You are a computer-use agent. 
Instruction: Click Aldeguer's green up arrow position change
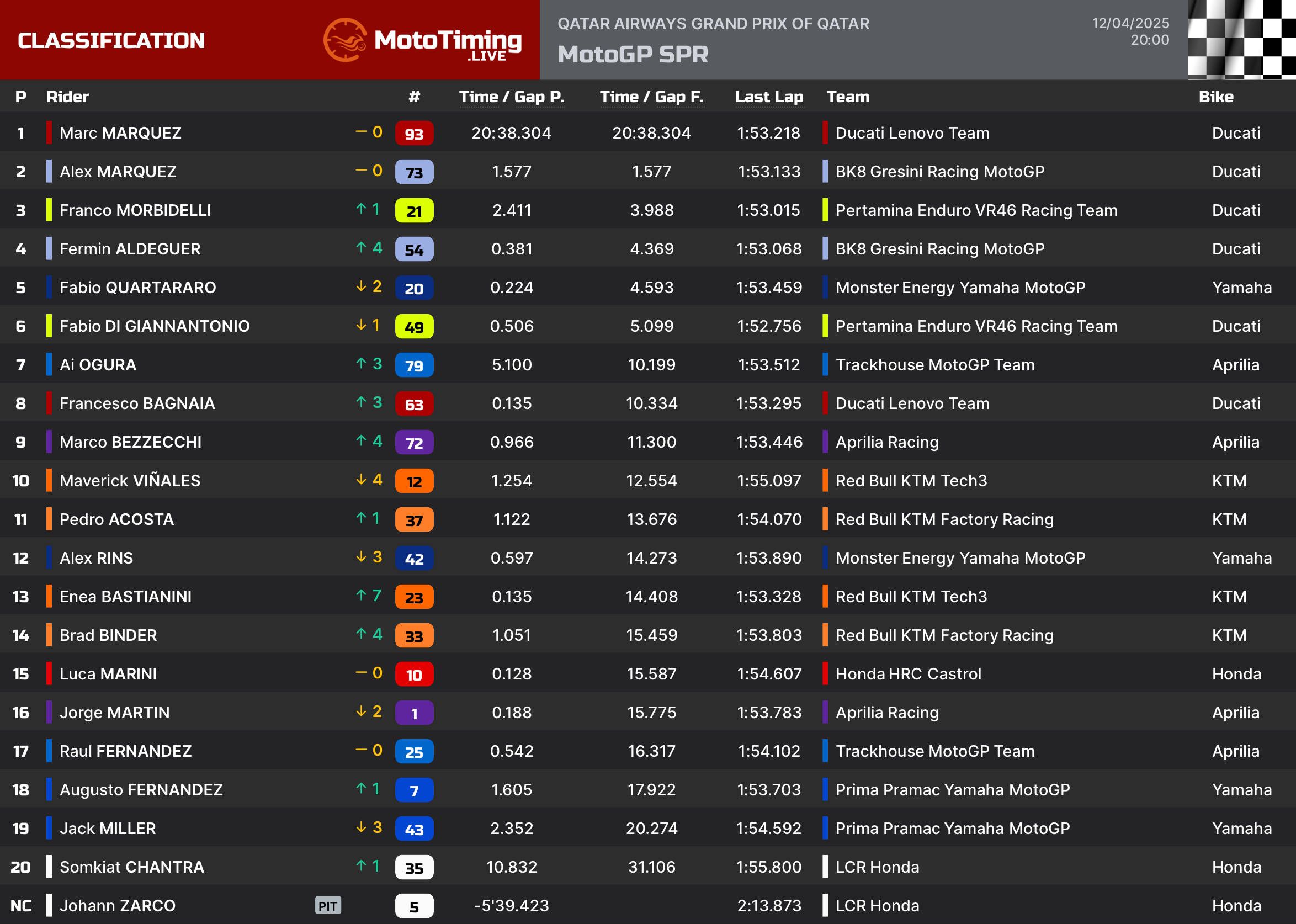[x=360, y=247]
